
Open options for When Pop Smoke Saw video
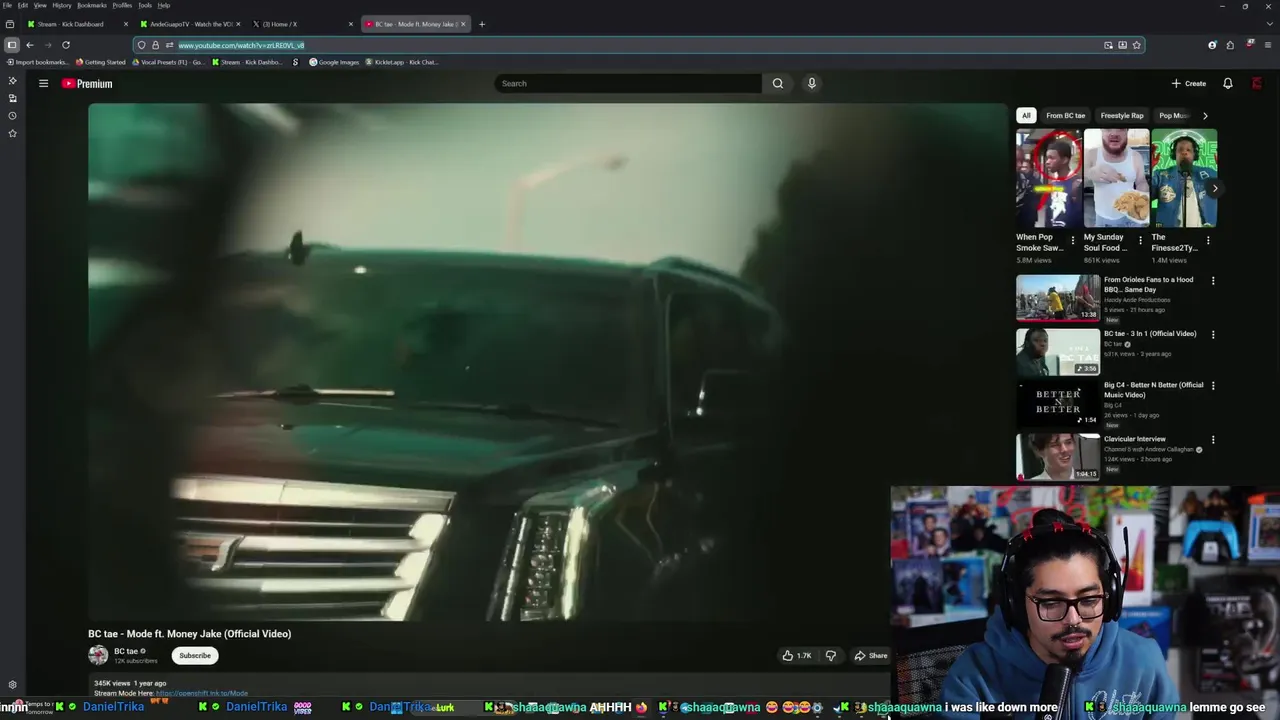tap(1073, 240)
